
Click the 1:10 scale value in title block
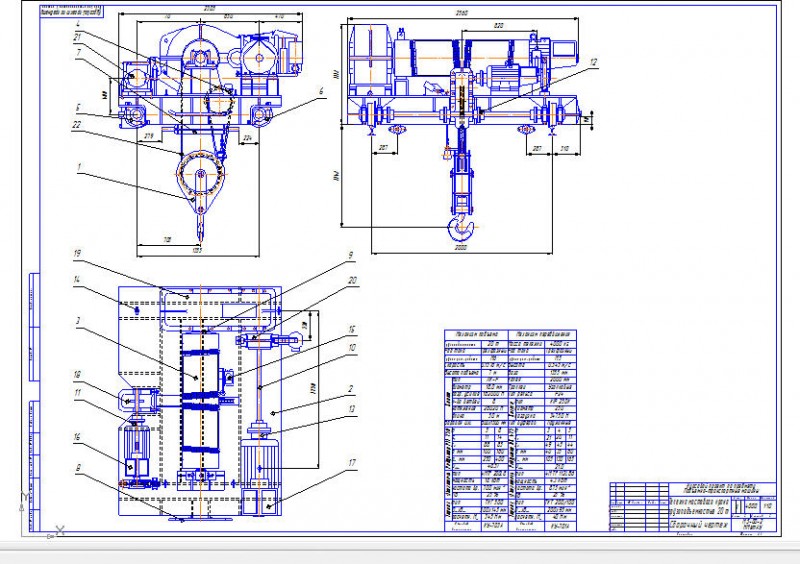point(768,506)
